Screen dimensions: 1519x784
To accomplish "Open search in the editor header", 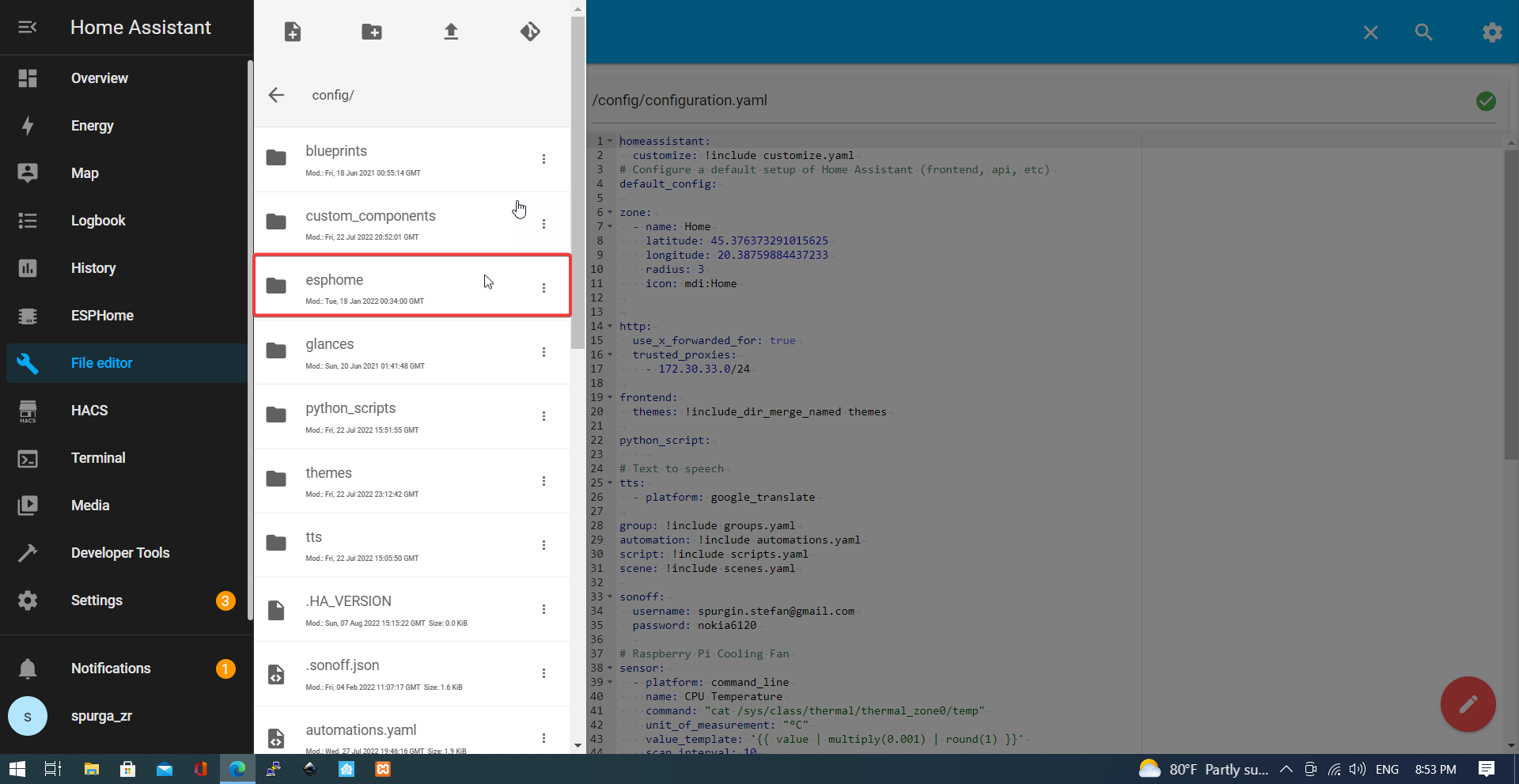I will tap(1423, 32).
